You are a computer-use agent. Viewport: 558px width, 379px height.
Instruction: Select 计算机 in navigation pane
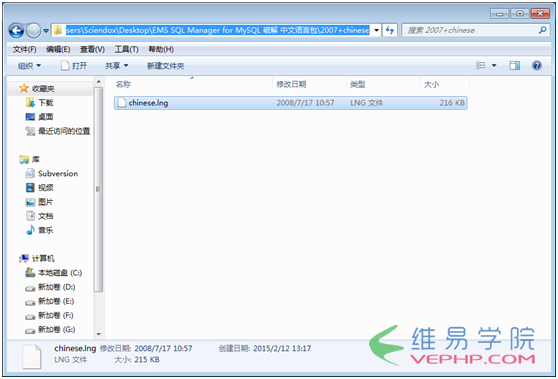[43, 258]
